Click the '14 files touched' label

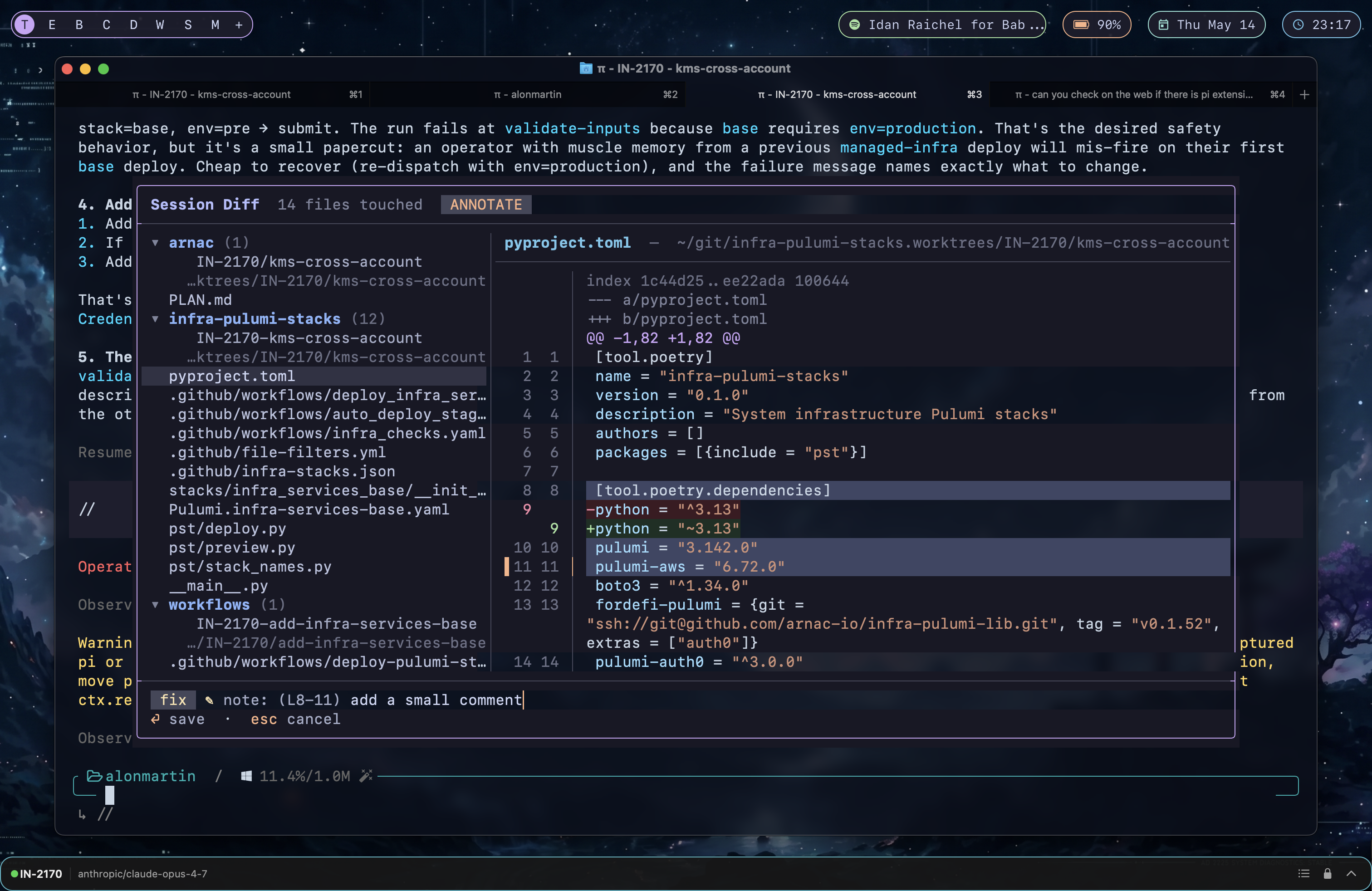[x=349, y=205]
